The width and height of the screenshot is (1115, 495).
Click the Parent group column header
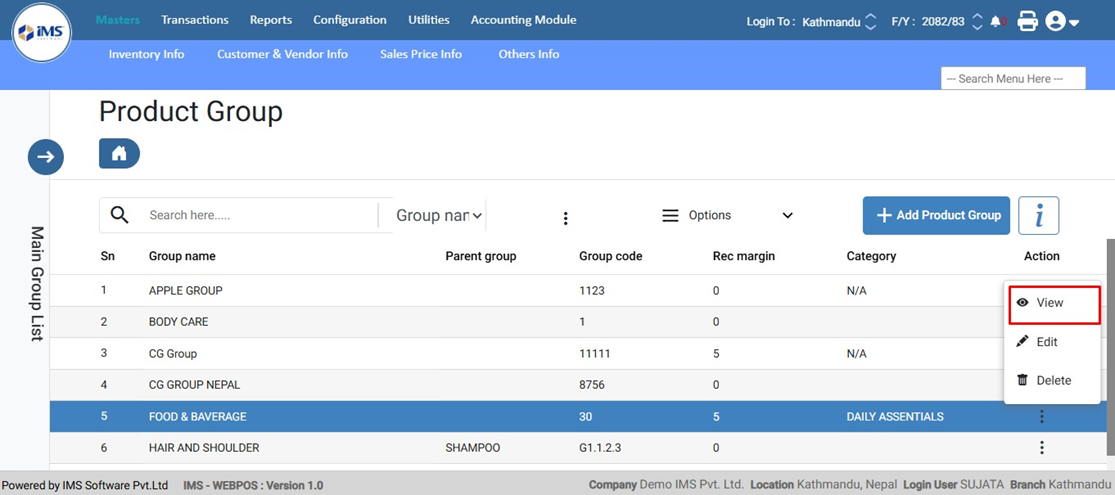point(481,256)
